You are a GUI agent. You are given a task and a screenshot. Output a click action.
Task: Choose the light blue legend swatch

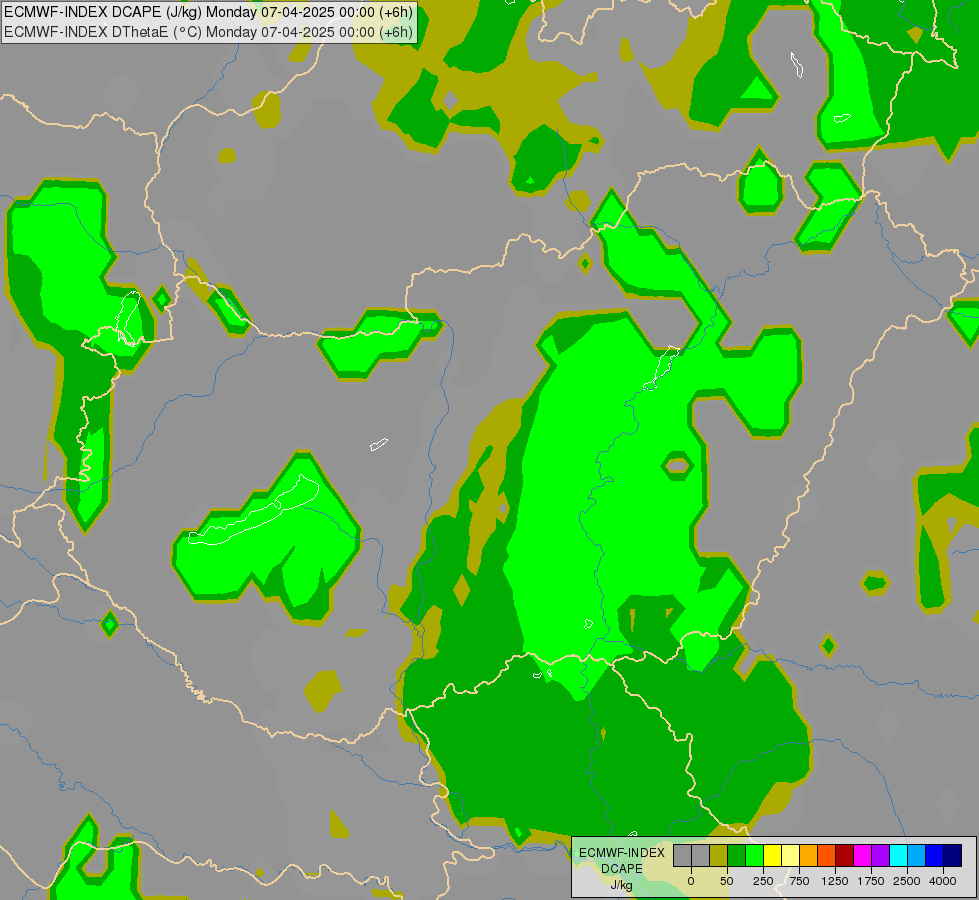coord(917,855)
